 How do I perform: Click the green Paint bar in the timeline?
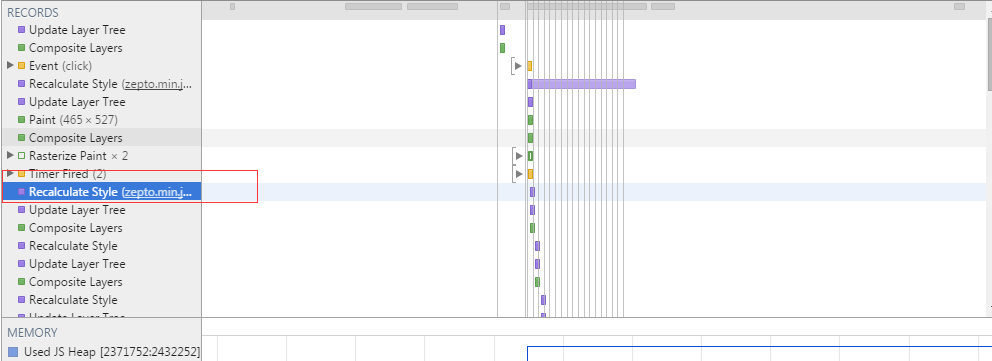[x=530, y=120]
